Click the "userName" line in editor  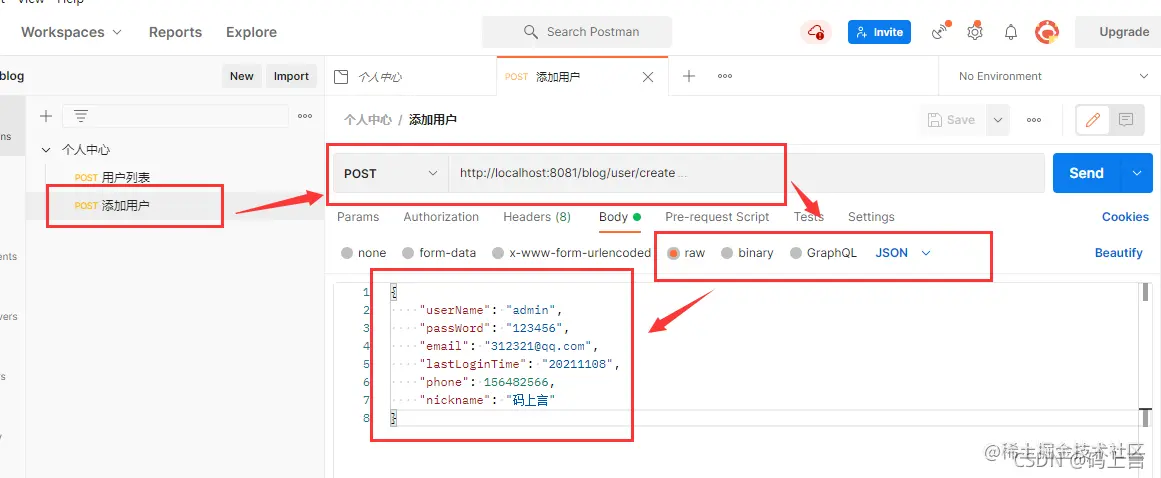click(x=491, y=310)
